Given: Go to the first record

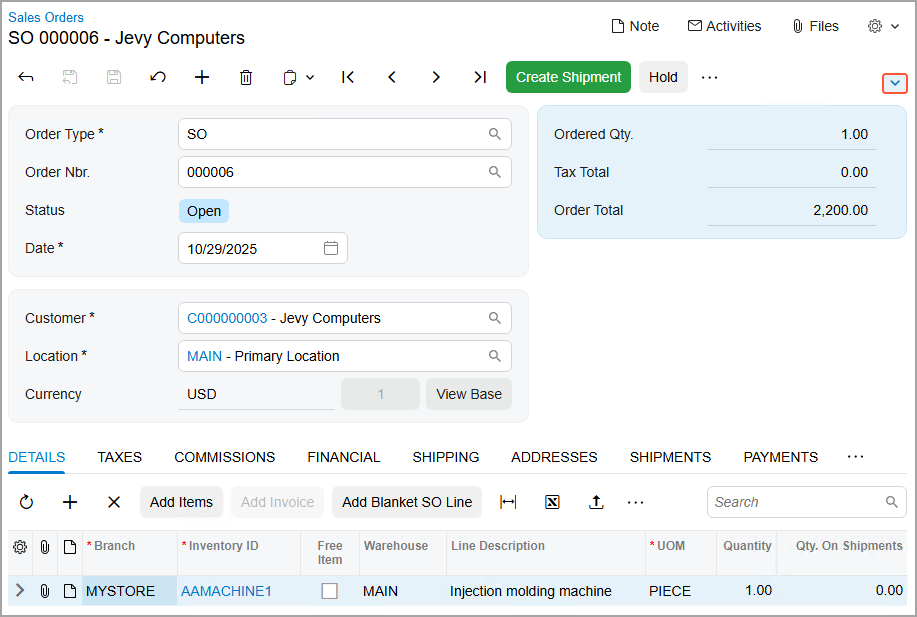Looking at the screenshot, I should tap(348, 77).
